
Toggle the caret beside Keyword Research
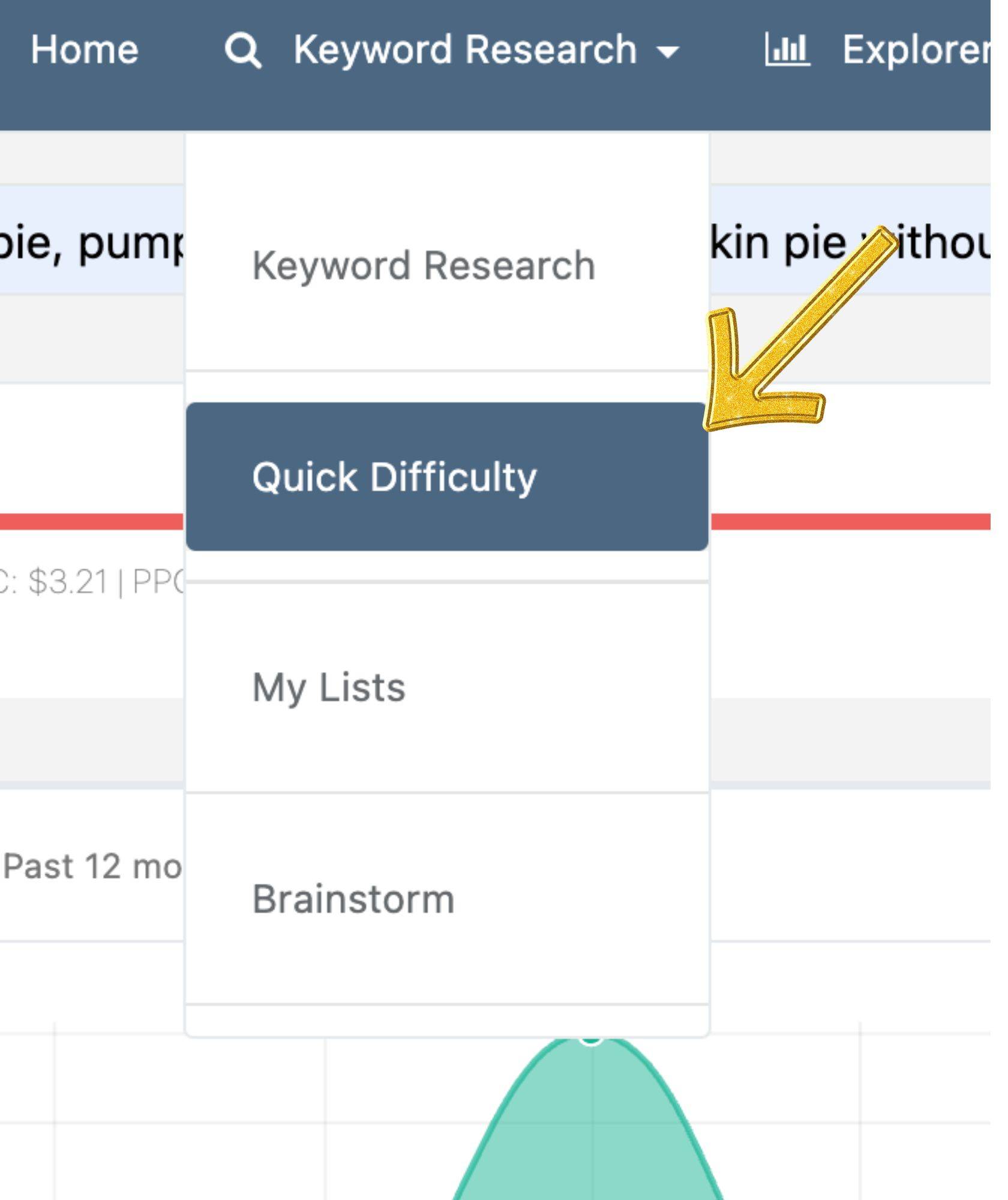pos(668,53)
